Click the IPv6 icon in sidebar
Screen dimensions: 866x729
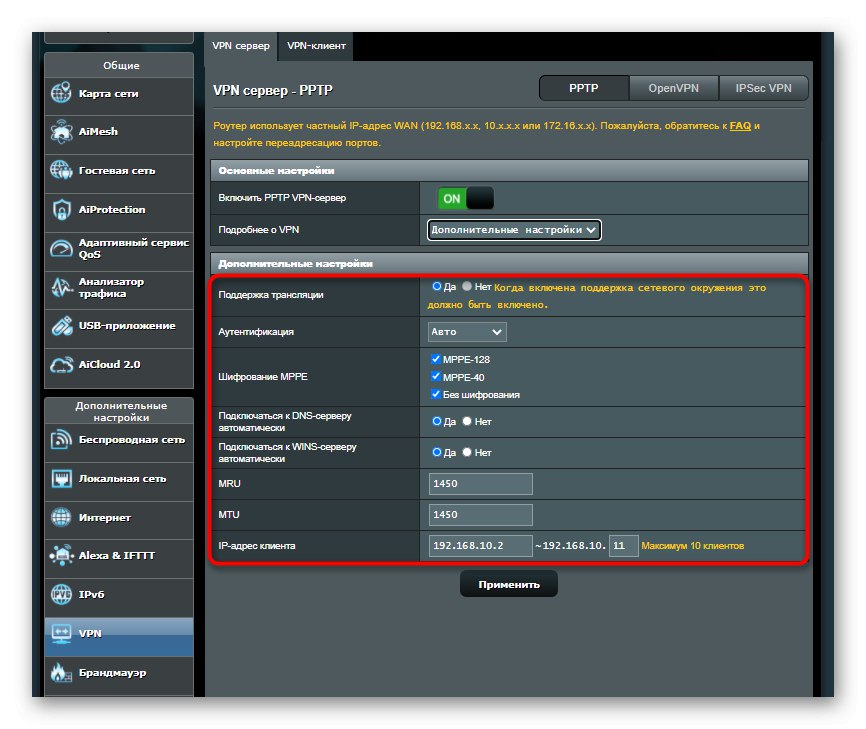point(61,594)
